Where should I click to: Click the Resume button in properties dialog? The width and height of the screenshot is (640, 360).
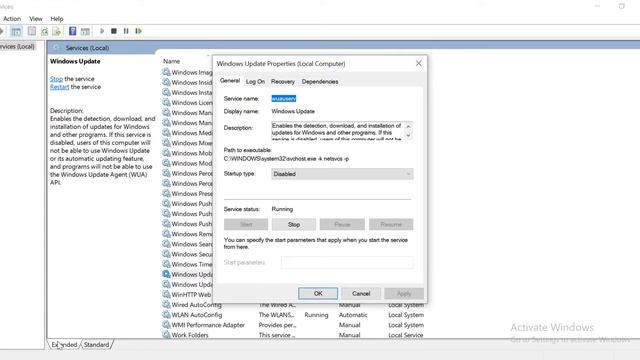tap(391, 224)
